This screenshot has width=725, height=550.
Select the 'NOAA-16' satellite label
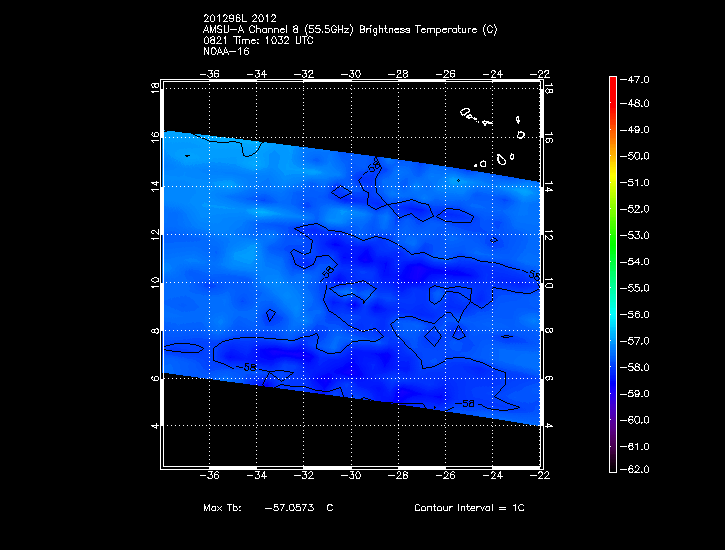click(226, 52)
